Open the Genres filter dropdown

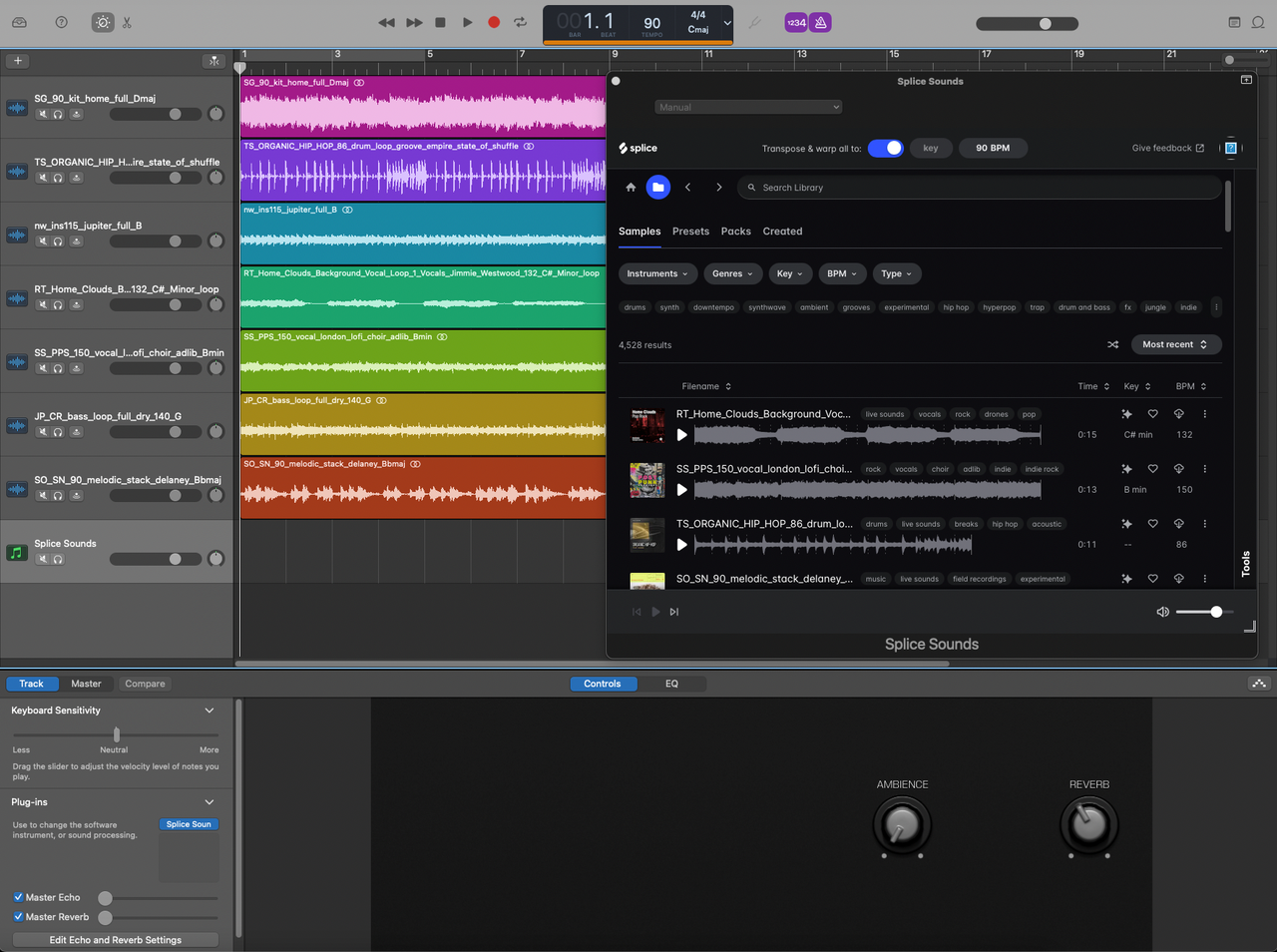point(733,273)
